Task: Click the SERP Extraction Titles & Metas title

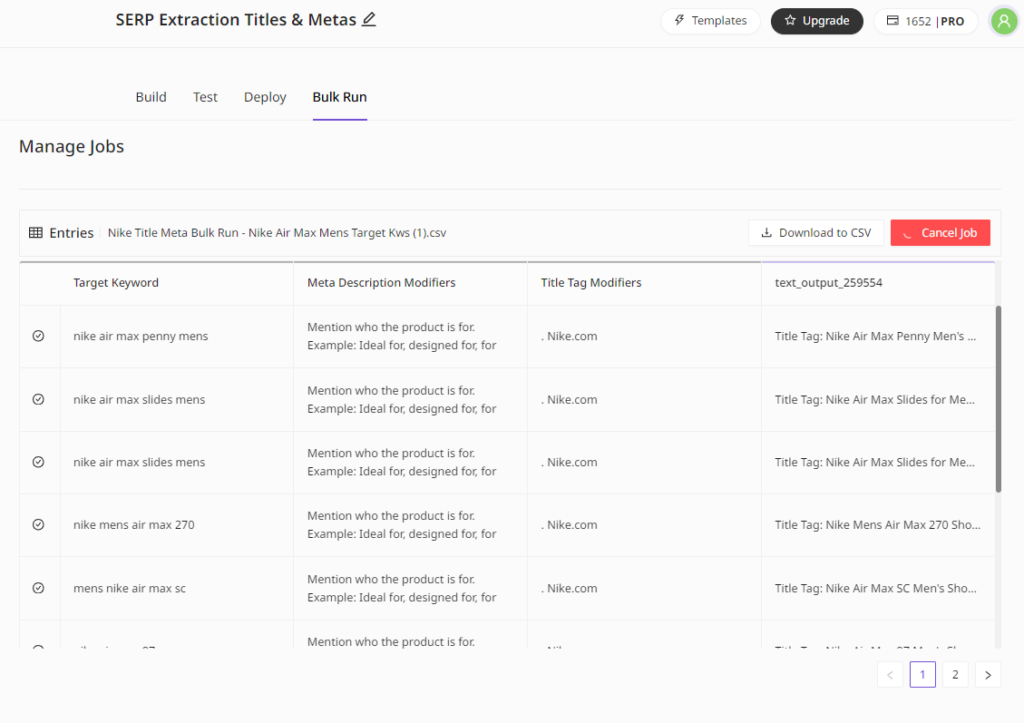Action: (236, 20)
